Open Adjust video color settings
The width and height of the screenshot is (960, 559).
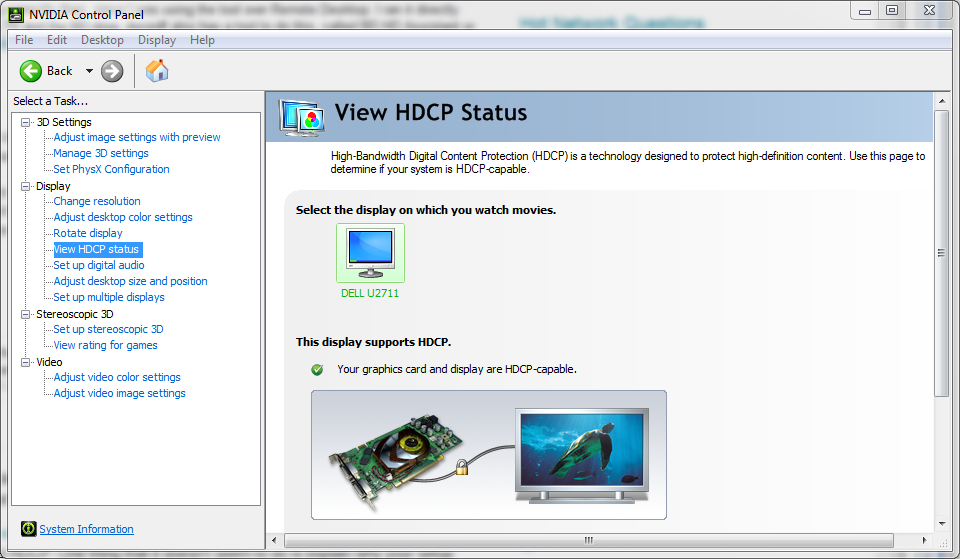point(117,377)
